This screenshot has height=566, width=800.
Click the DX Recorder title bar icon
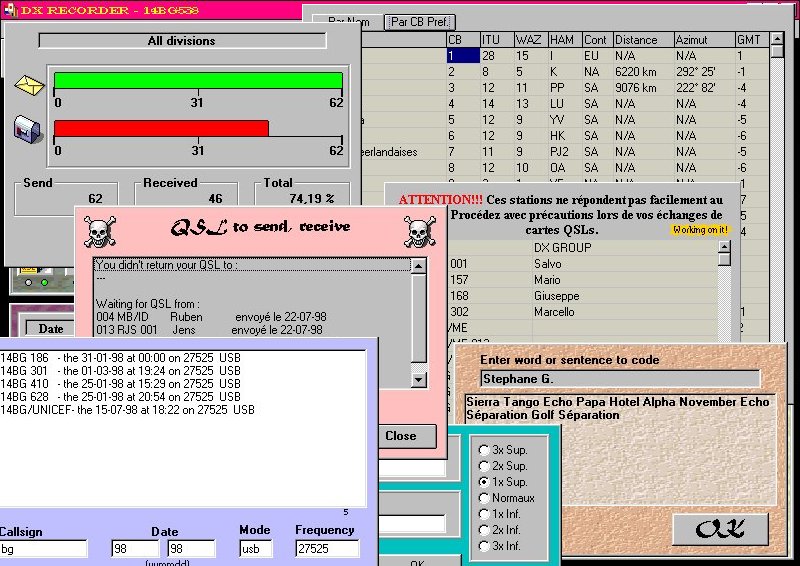coord(10,9)
